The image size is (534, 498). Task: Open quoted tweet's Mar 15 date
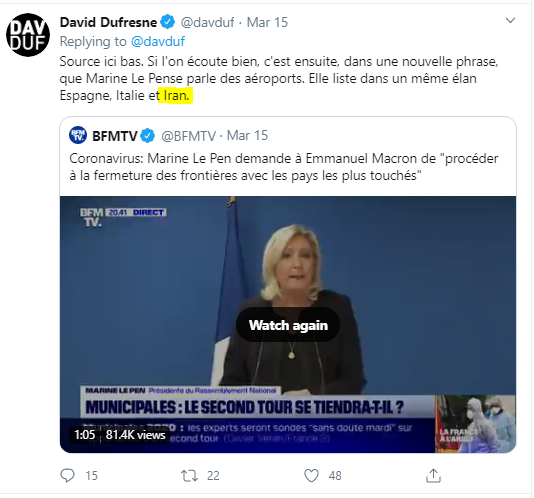tap(248, 136)
